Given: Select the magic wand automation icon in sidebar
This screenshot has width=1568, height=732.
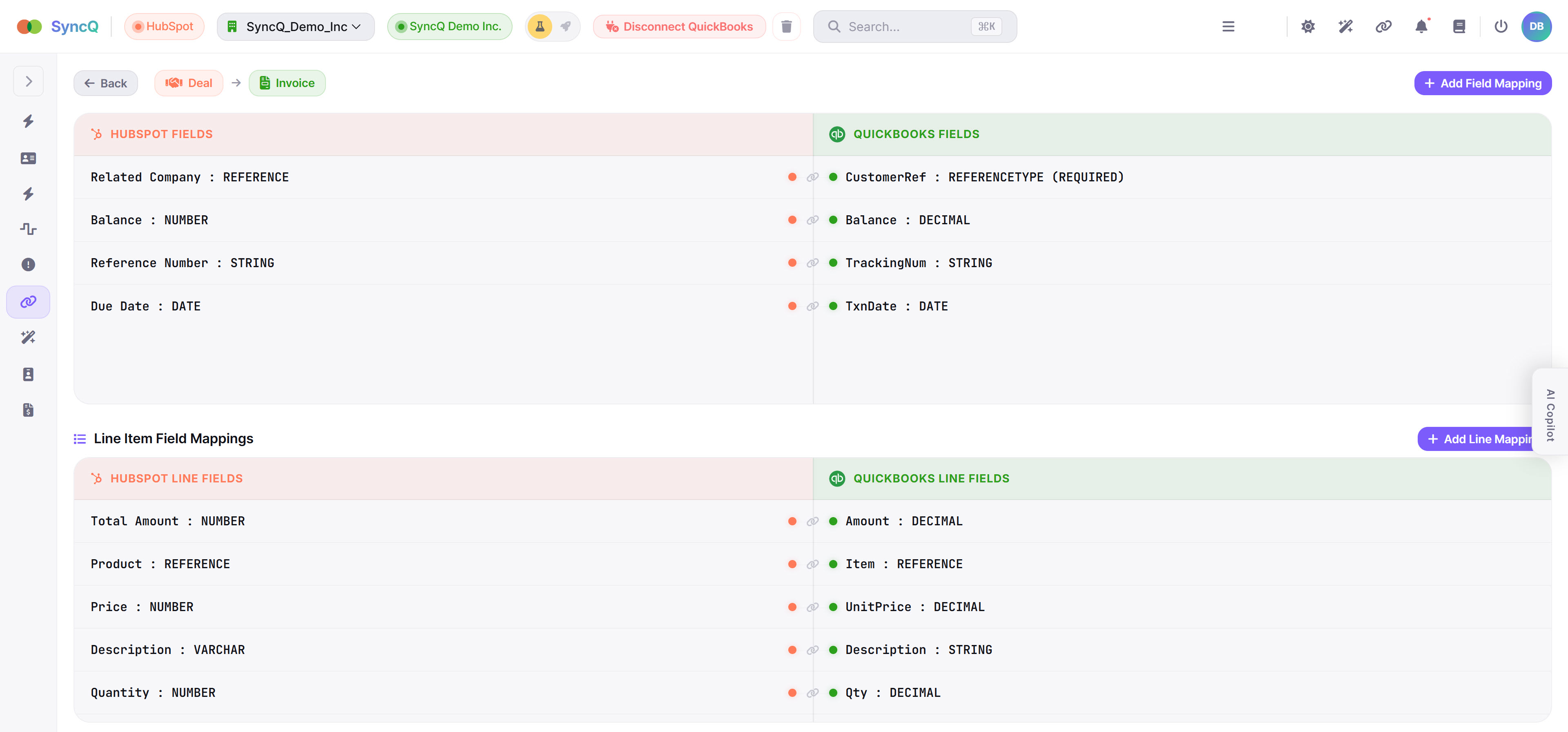Looking at the screenshot, I should [x=28, y=337].
